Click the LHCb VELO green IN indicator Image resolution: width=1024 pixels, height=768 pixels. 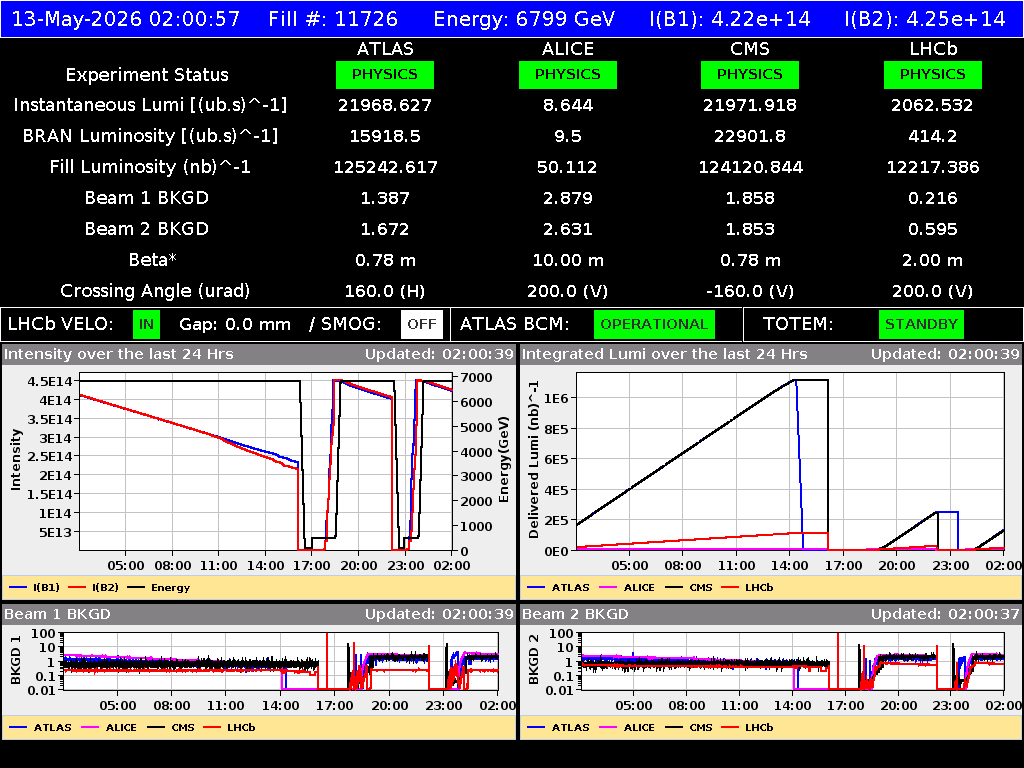(x=146, y=325)
